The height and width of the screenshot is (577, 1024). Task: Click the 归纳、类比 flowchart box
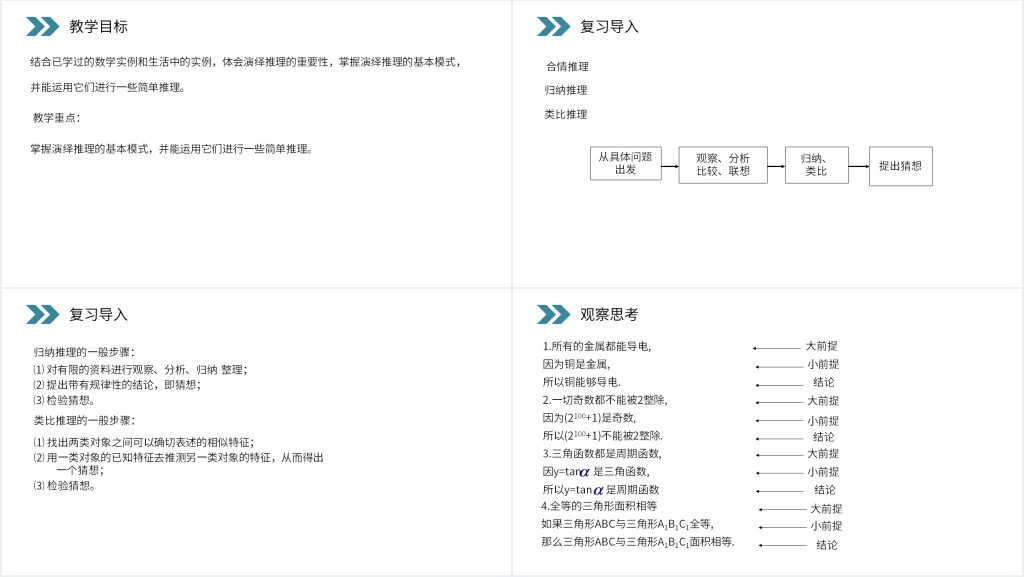[816, 165]
